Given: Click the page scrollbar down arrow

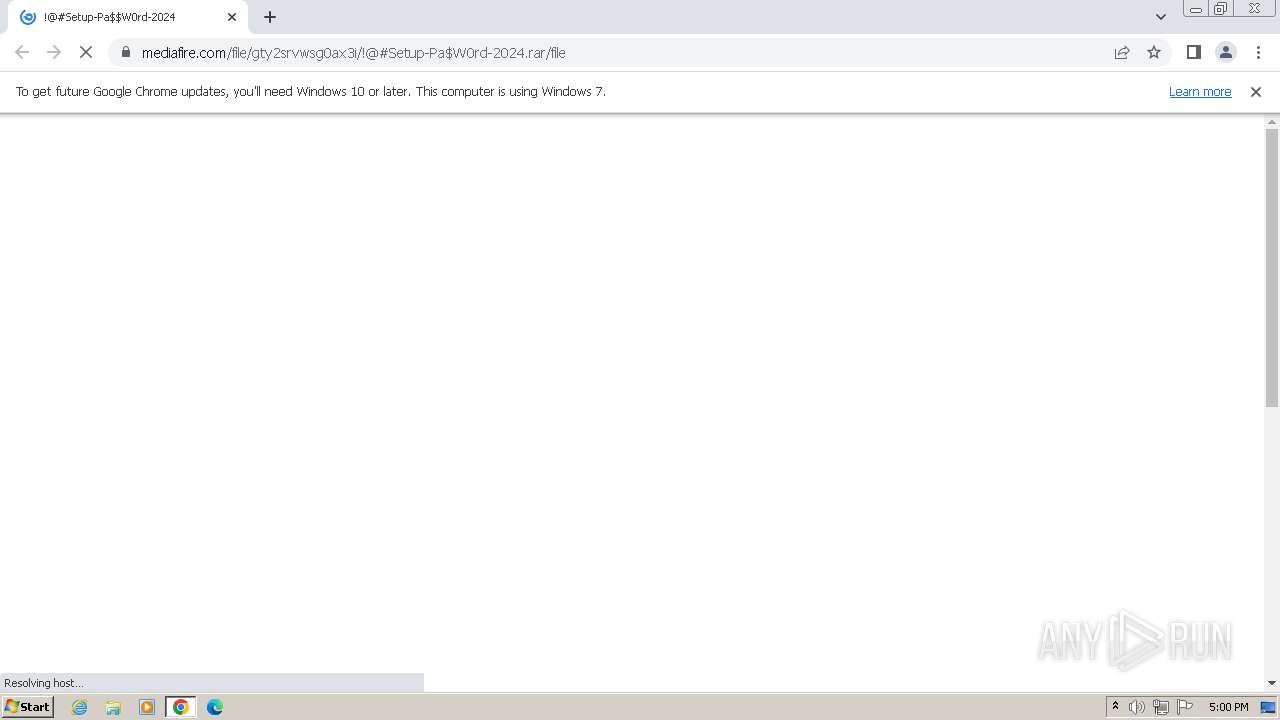Looking at the screenshot, I should point(1272,683).
